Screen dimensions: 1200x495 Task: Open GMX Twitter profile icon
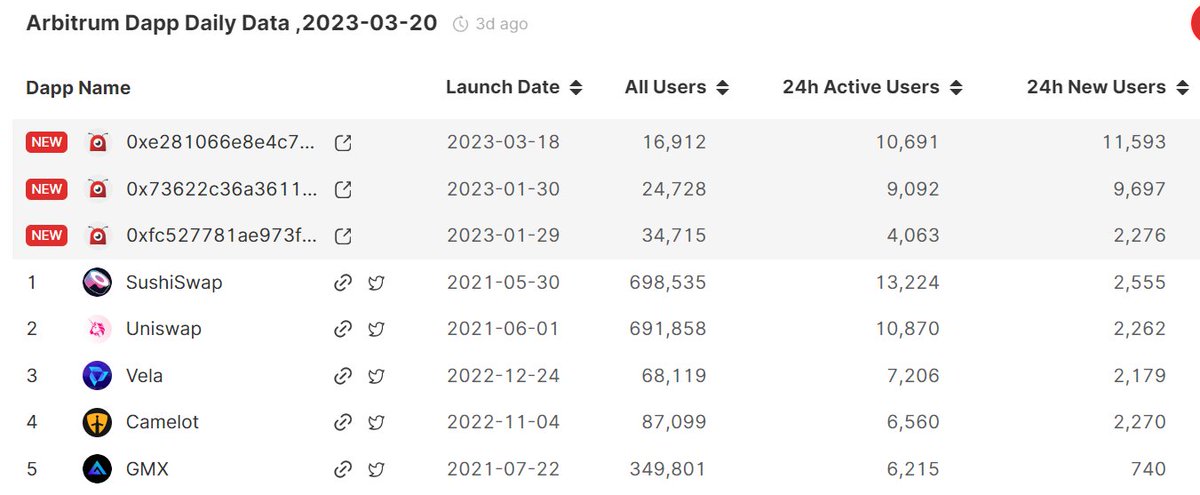coord(376,469)
